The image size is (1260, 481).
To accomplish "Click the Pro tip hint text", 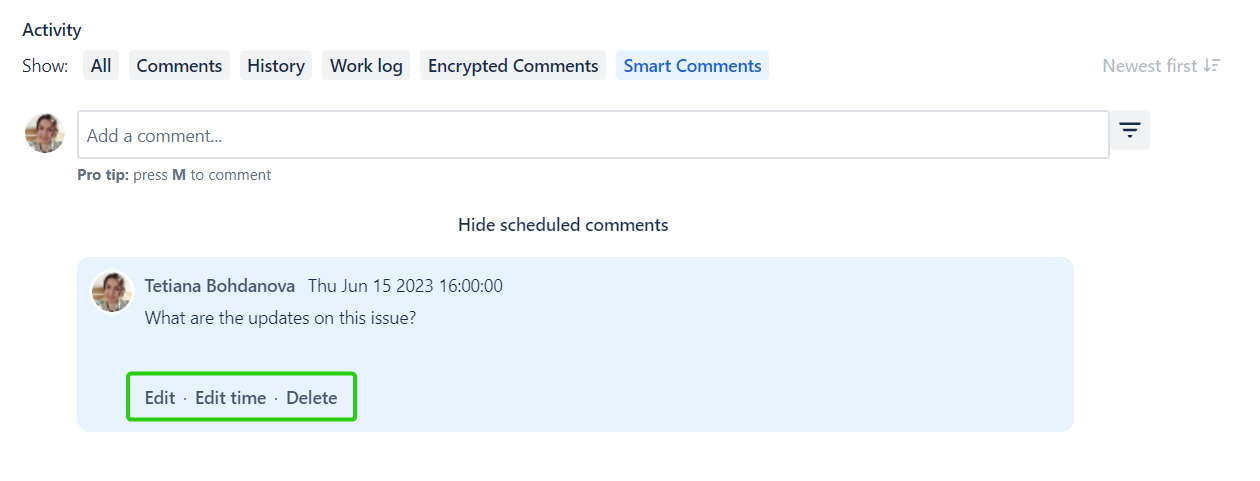I will click(174, 175).
